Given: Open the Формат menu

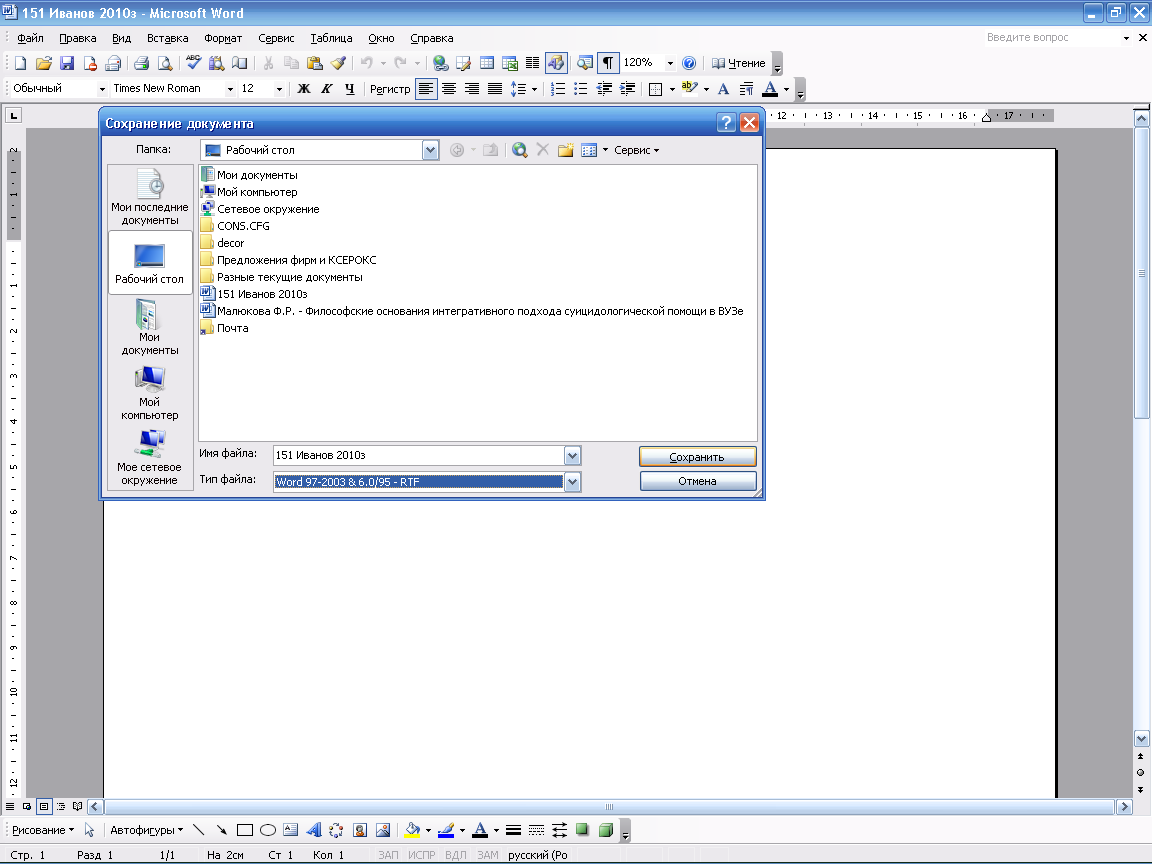Looking at the screenshot, I should [x=223, y=38].
